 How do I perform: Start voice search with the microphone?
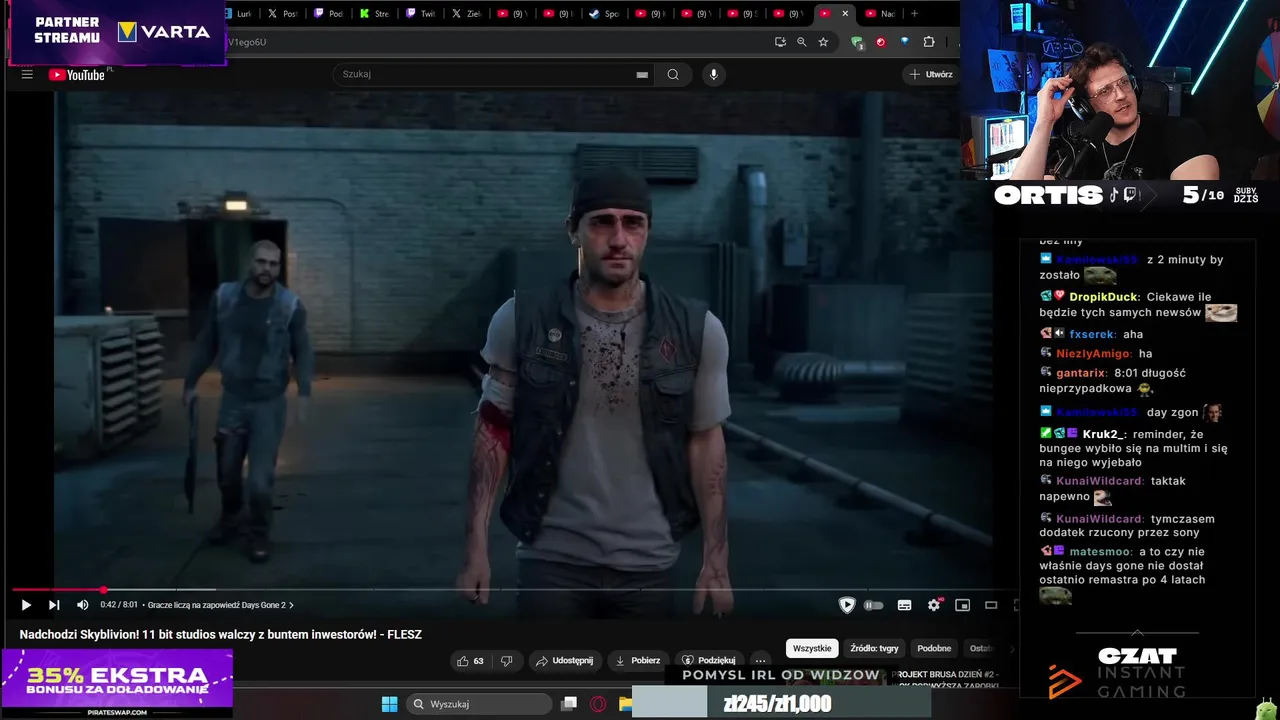(713, 74)
